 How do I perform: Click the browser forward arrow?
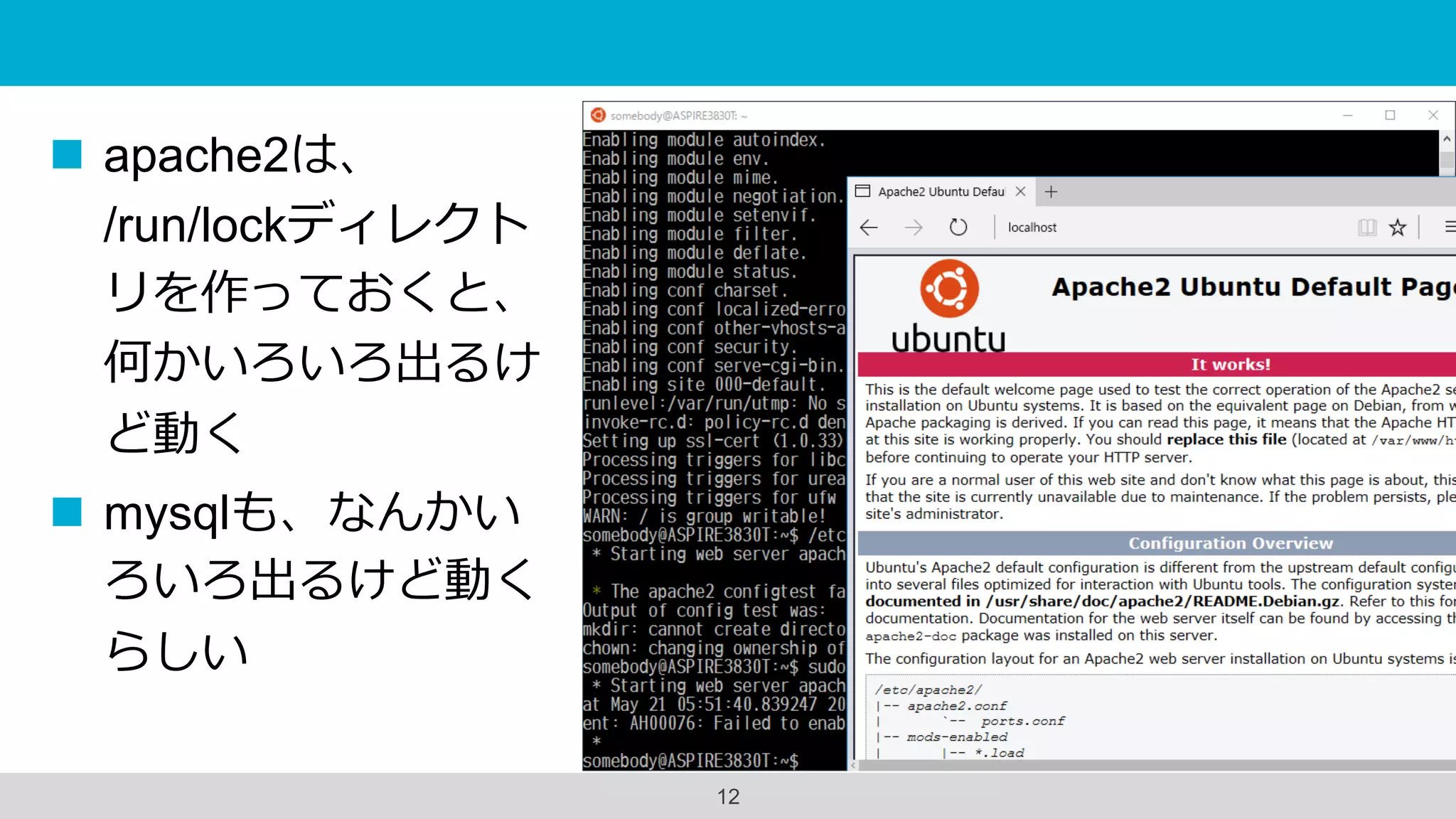(x=914, y=227)
